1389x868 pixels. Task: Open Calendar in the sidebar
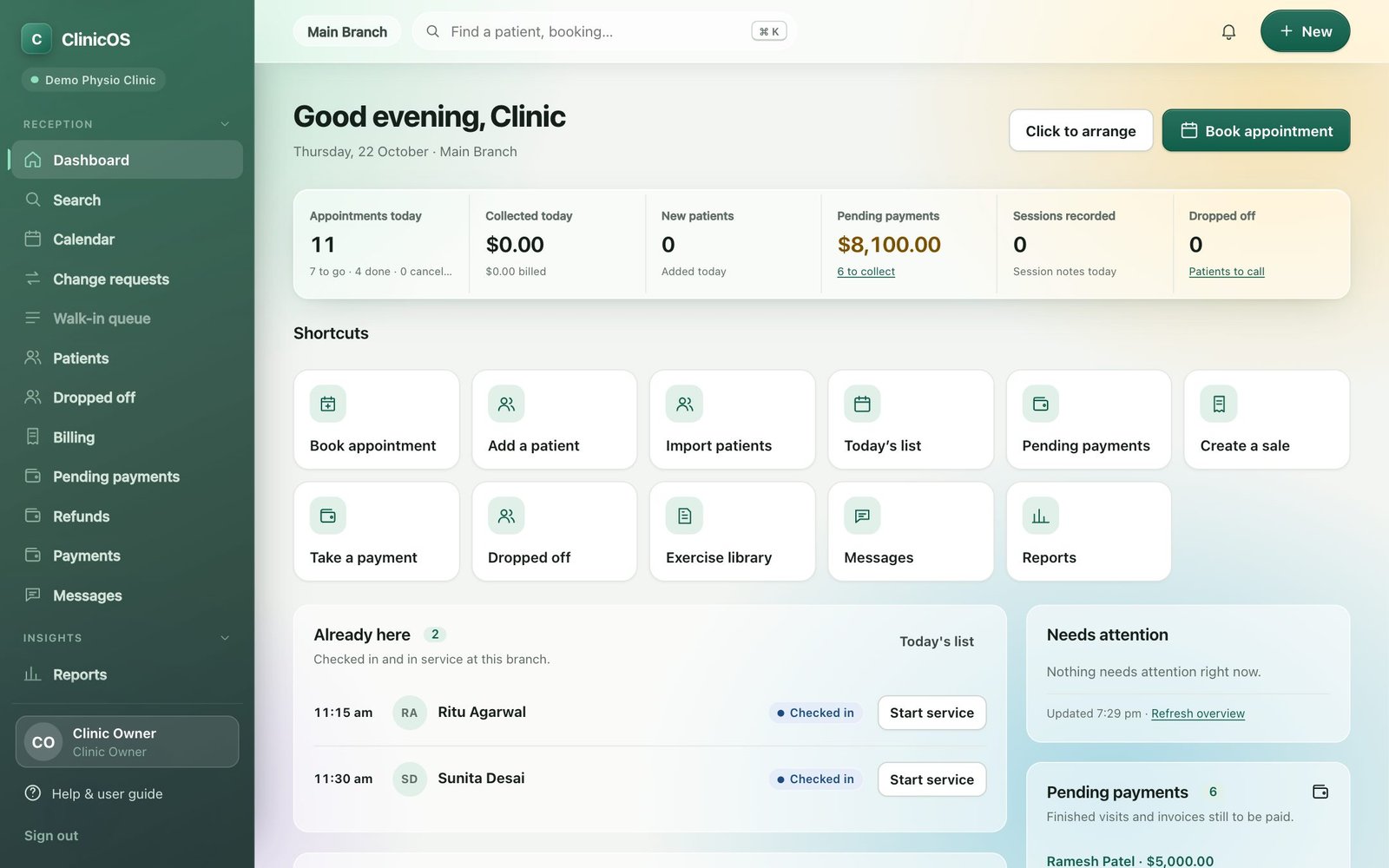(x=127, y=239)
